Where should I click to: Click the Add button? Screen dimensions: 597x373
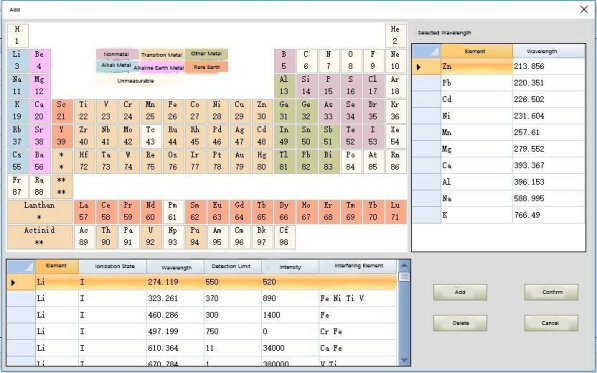coord(460,292)
